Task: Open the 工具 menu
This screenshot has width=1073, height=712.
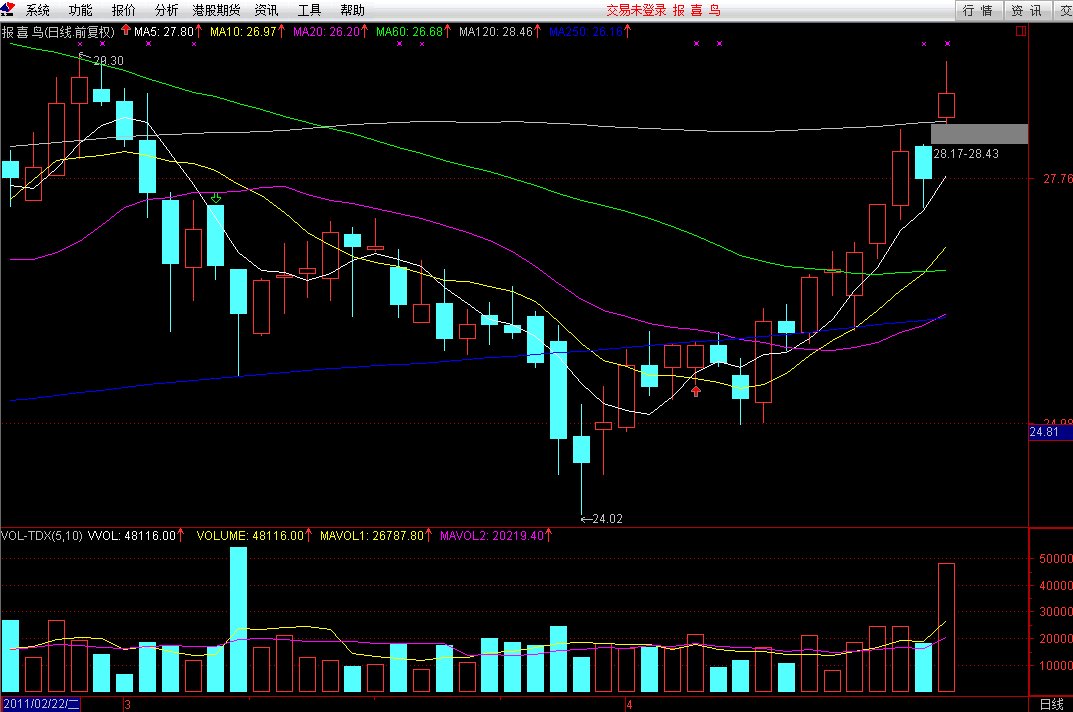Action: [x=310, y=11]
